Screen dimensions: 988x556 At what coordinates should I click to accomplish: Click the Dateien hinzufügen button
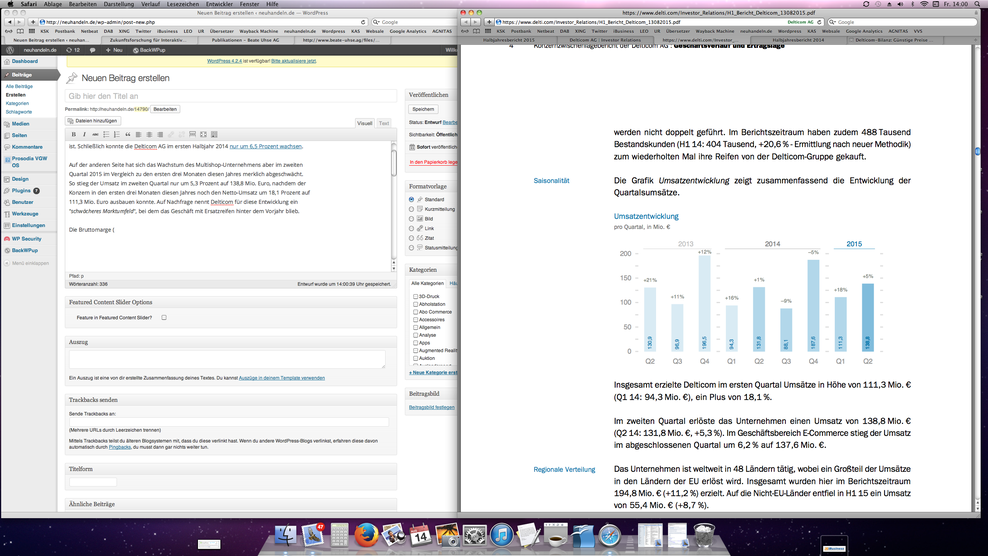[x=93, y=120]
